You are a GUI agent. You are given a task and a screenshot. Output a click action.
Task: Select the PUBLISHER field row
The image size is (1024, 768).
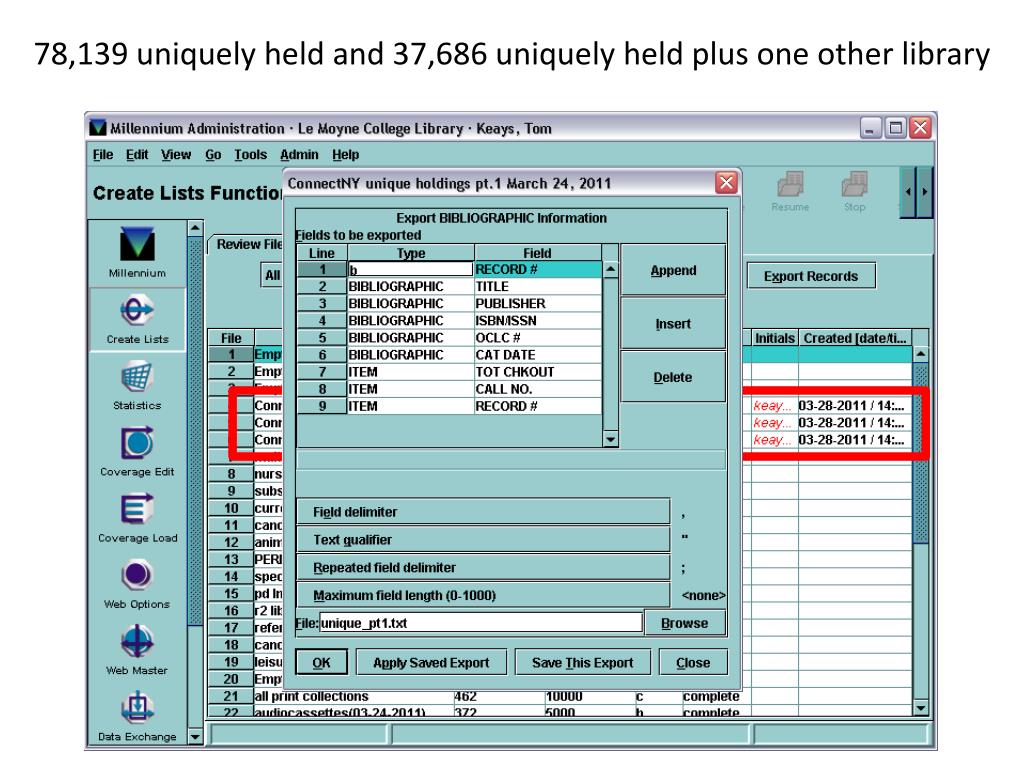[x=449, y=304]
